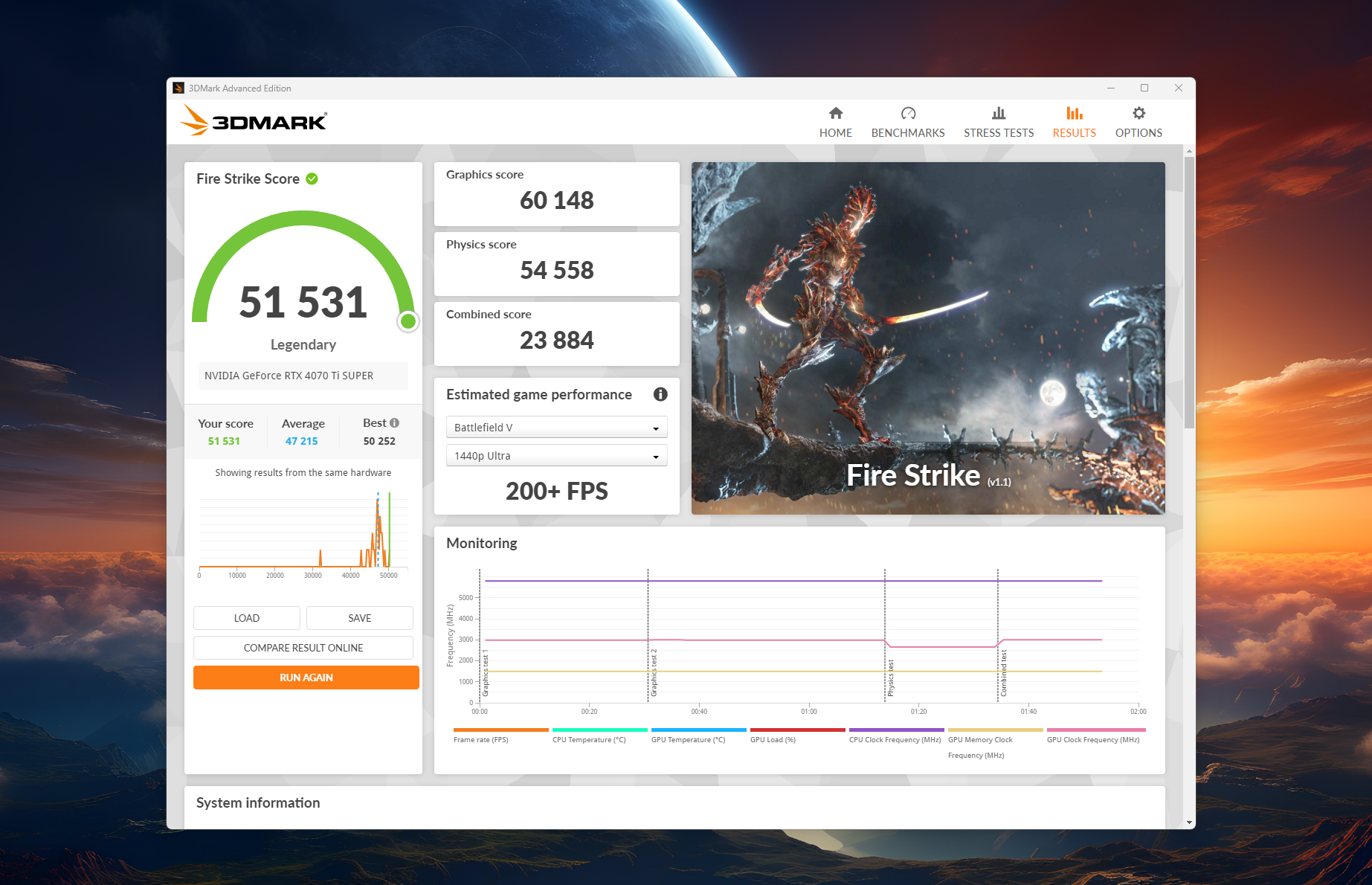The height and width of the screenshot is (885, 1372).
Task: Click the Results orange chart icon
Action: (x=1075, y=113)
